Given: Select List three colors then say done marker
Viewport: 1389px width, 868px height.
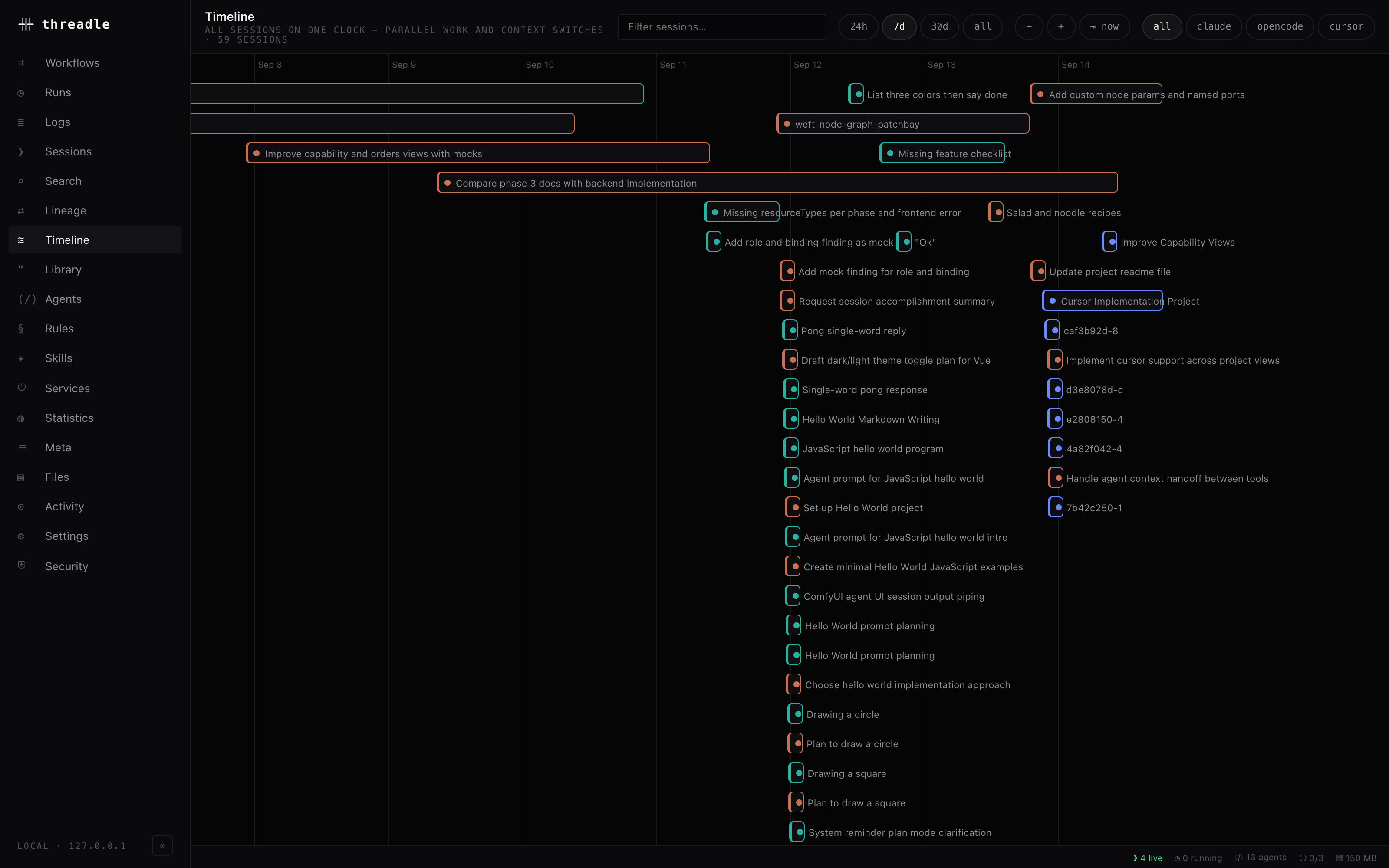Looking at the screenshot, I should (856, 94).
